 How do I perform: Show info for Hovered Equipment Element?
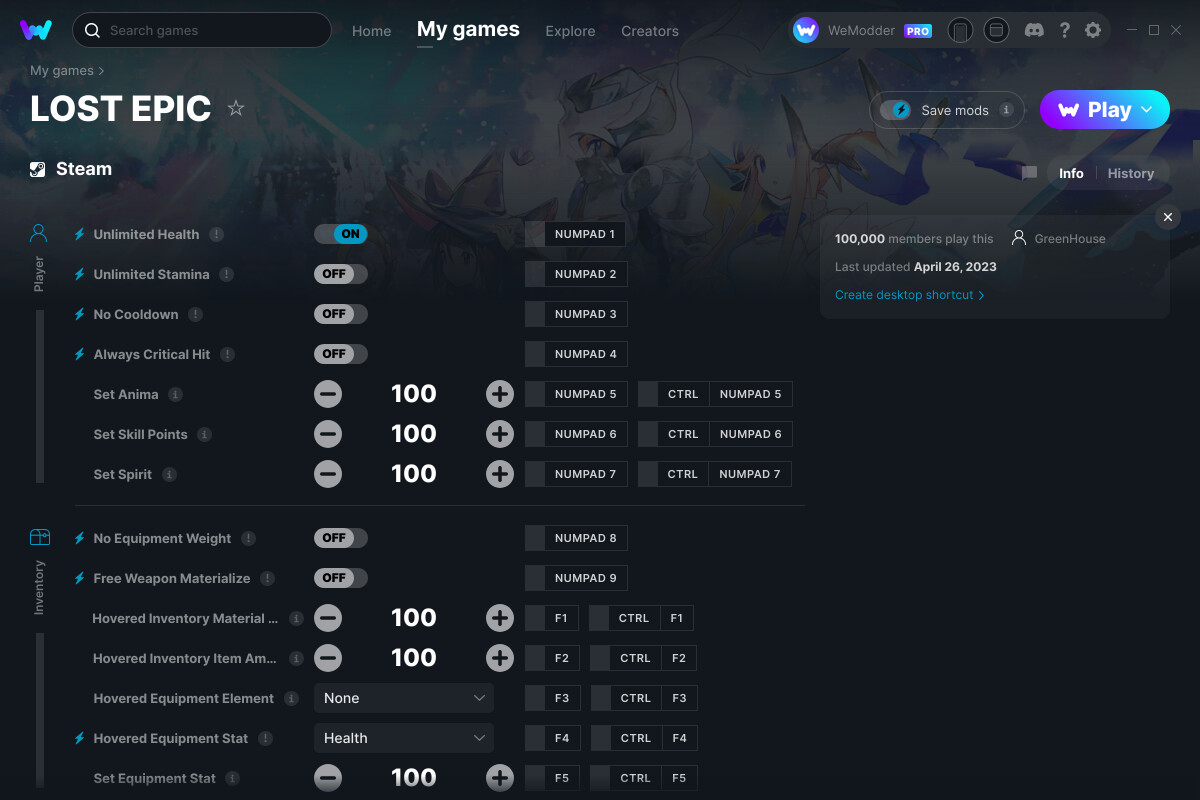291,698
